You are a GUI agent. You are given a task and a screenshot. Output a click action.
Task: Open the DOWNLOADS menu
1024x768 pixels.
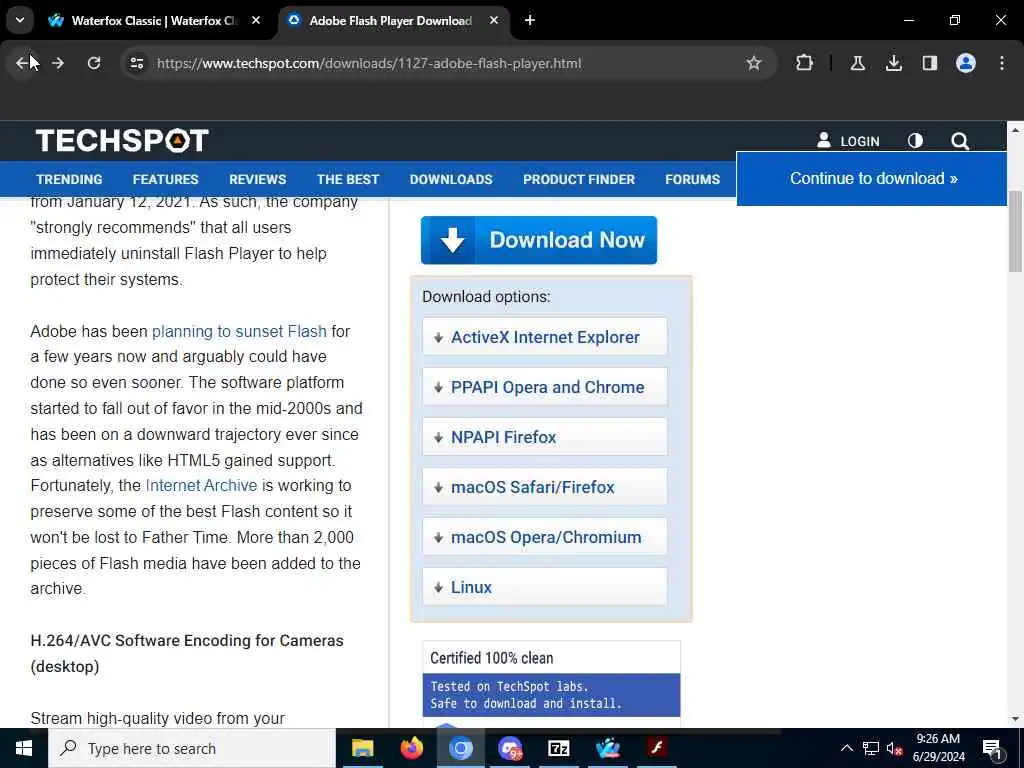(x=451, y=179)
